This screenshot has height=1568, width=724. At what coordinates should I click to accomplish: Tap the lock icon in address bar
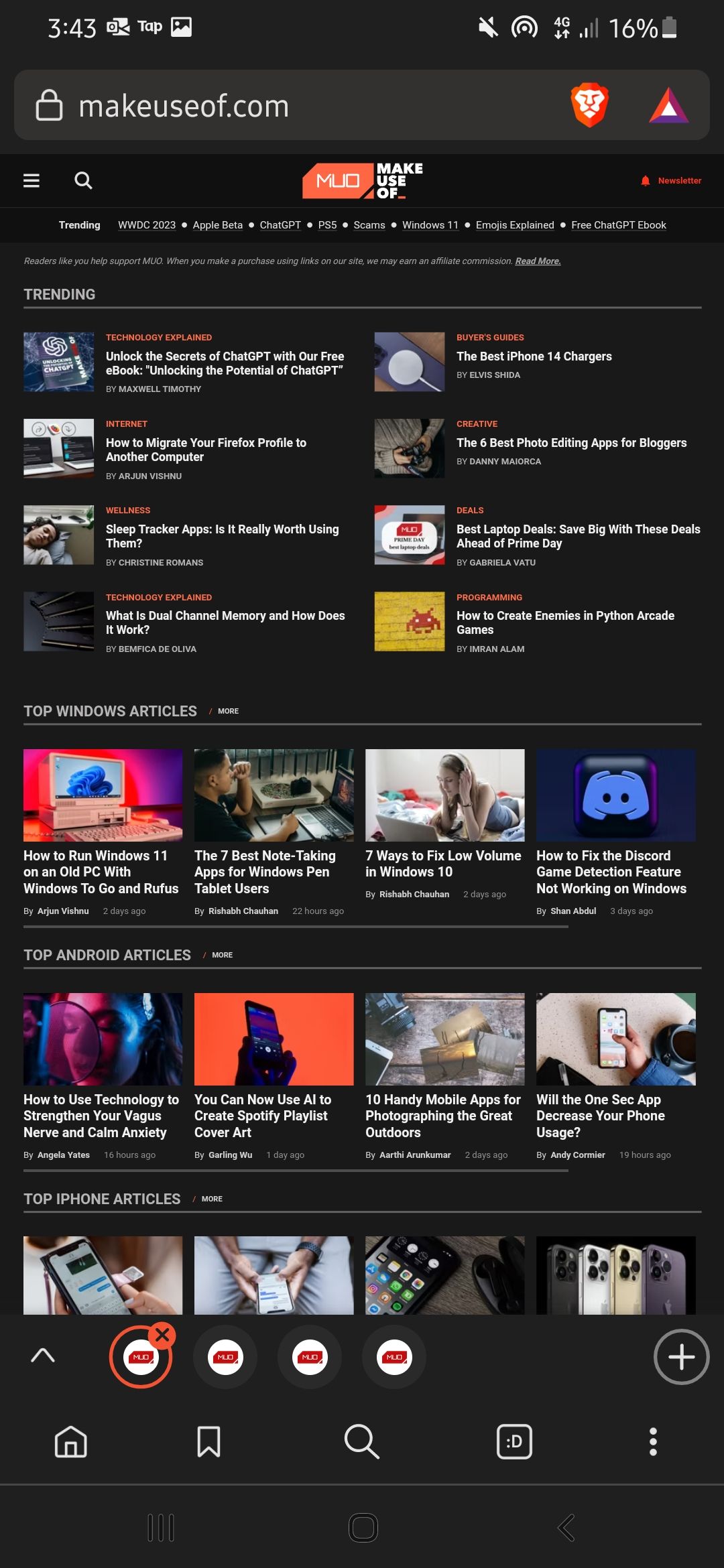coord(49,105)
